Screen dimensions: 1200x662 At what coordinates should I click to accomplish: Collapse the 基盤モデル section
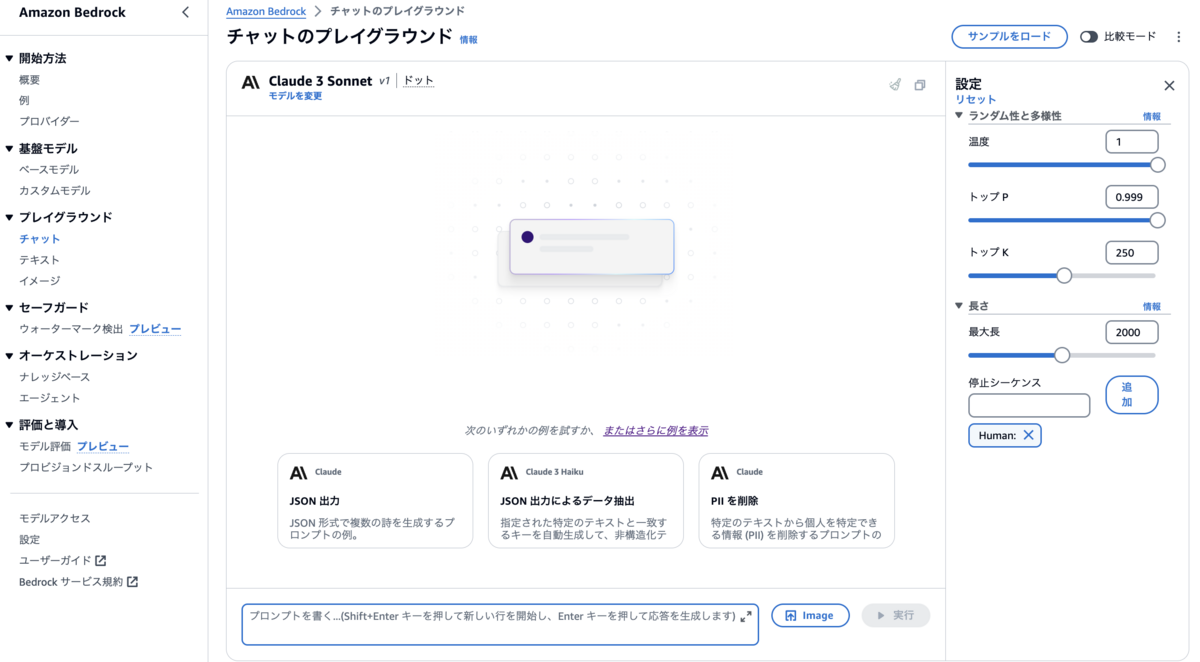pyautogui.click(x=9, y=148)
